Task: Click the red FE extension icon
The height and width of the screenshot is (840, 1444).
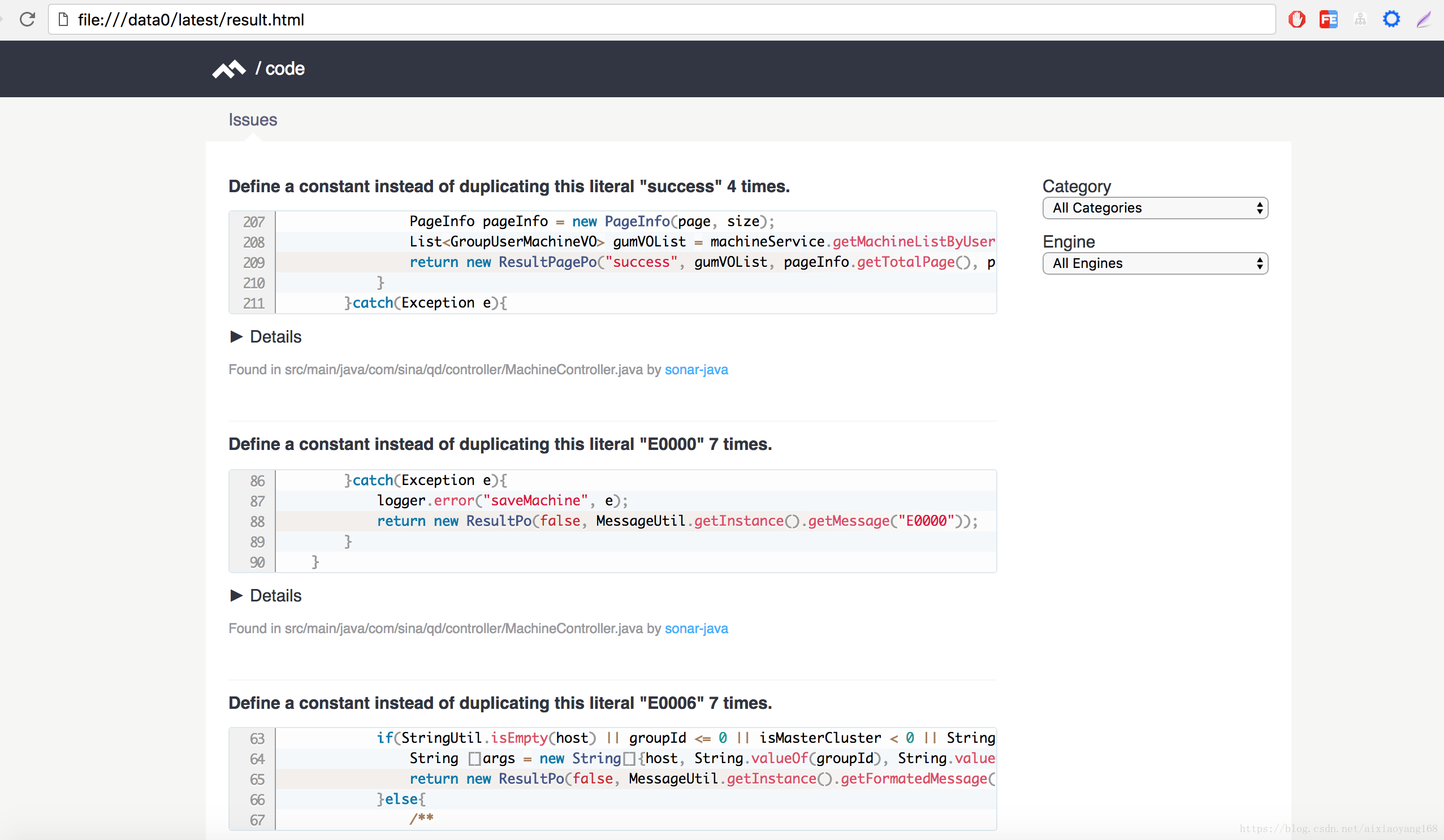Action: 1328,19
